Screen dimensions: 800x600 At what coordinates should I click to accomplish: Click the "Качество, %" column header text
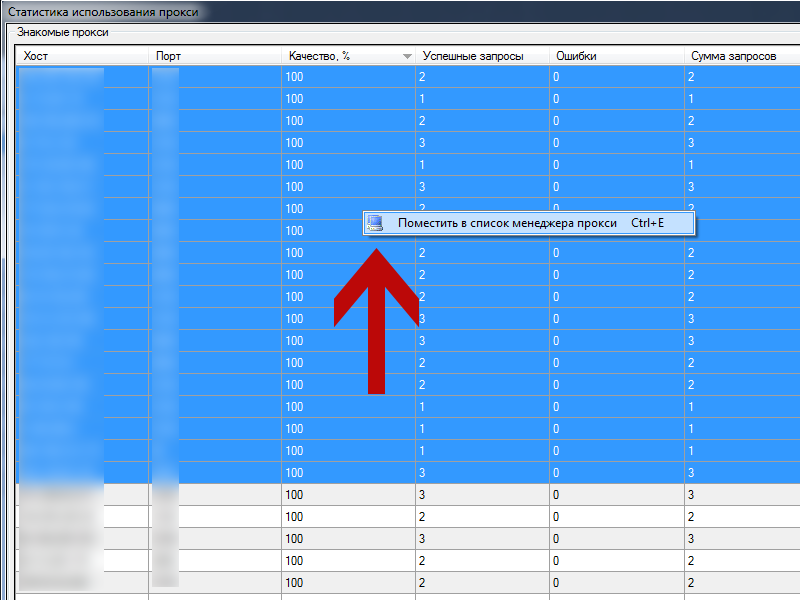click(x=318, y=56)
